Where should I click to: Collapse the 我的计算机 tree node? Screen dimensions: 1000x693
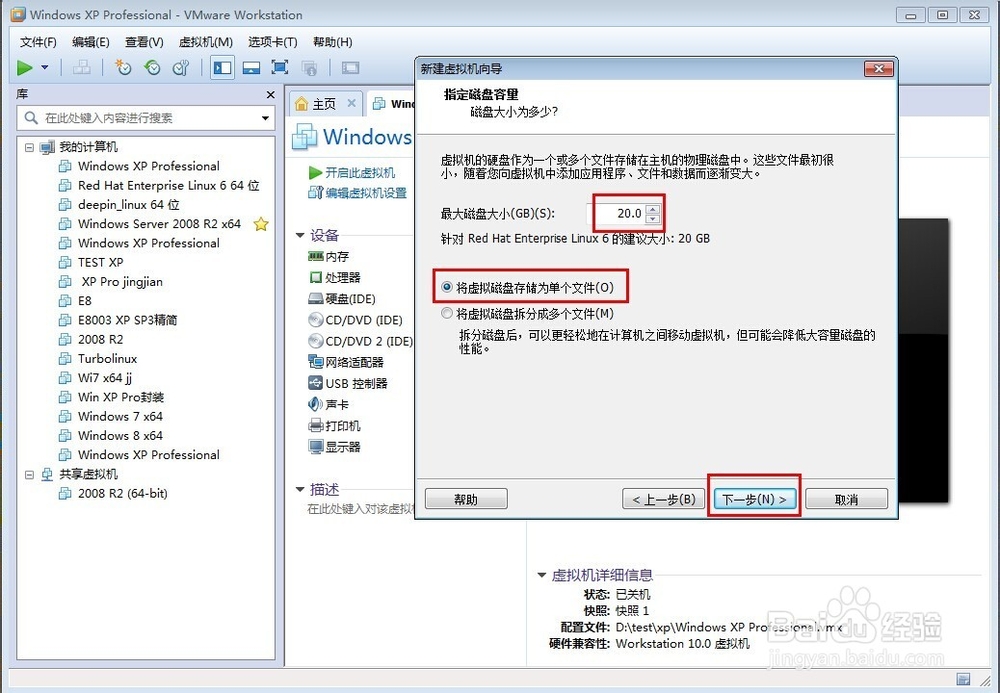[29, 147]
